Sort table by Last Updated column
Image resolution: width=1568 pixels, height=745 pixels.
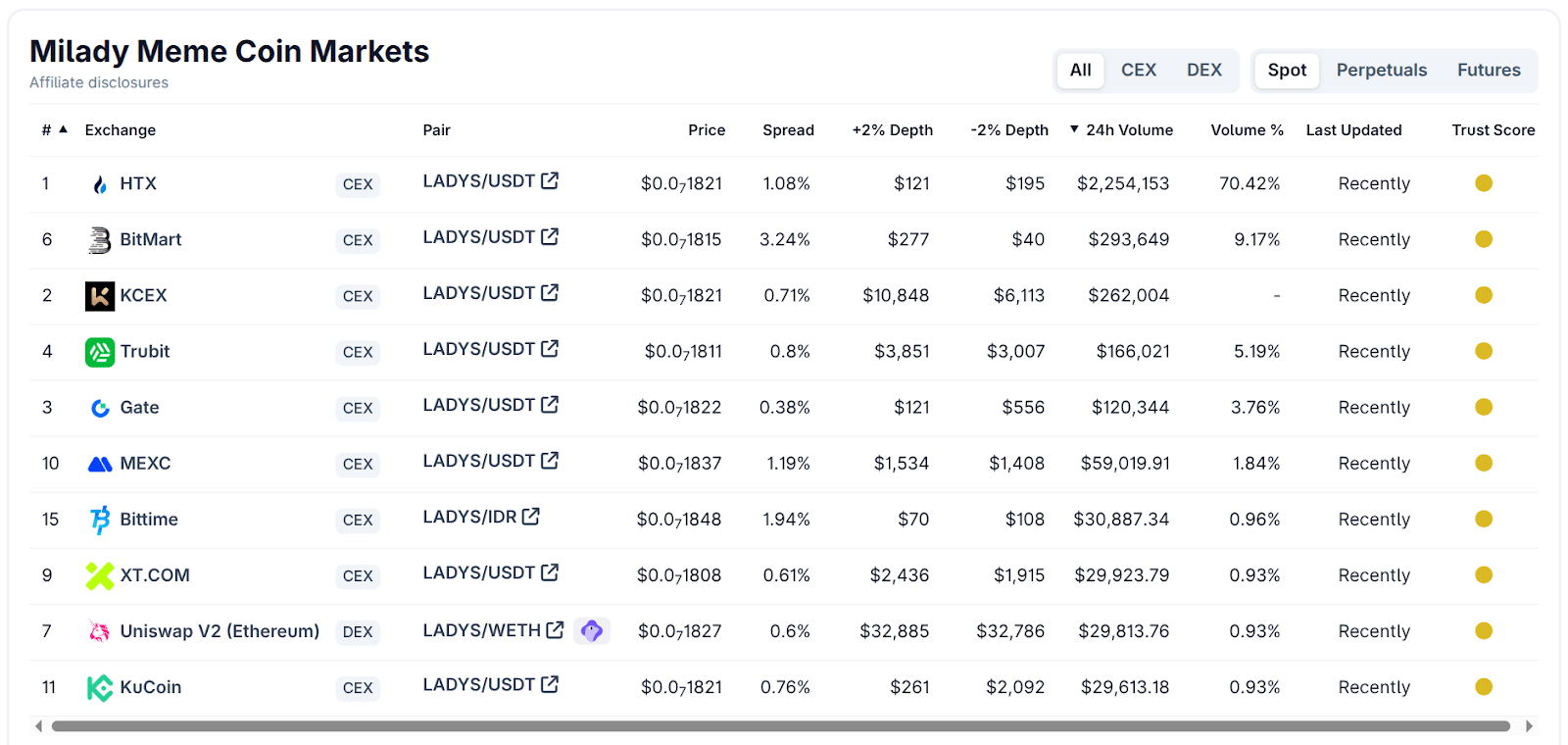point(1353,129)
